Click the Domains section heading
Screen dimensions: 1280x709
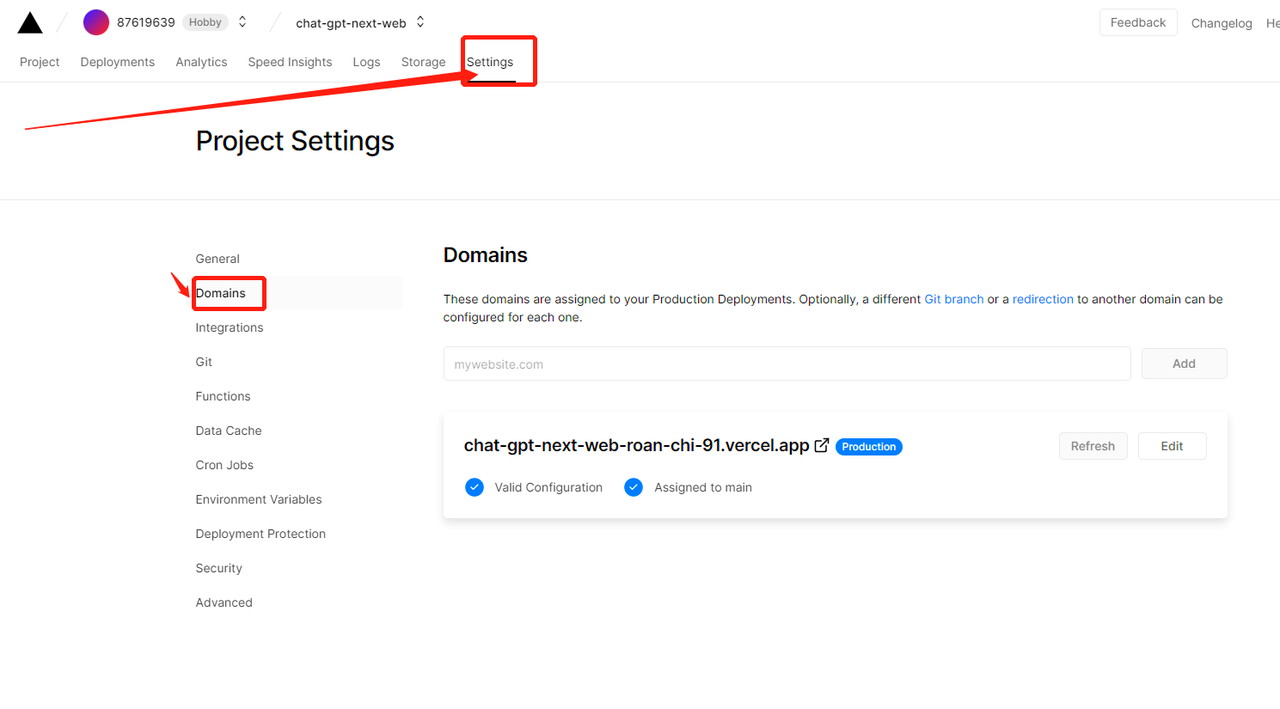tap(485, 255)
